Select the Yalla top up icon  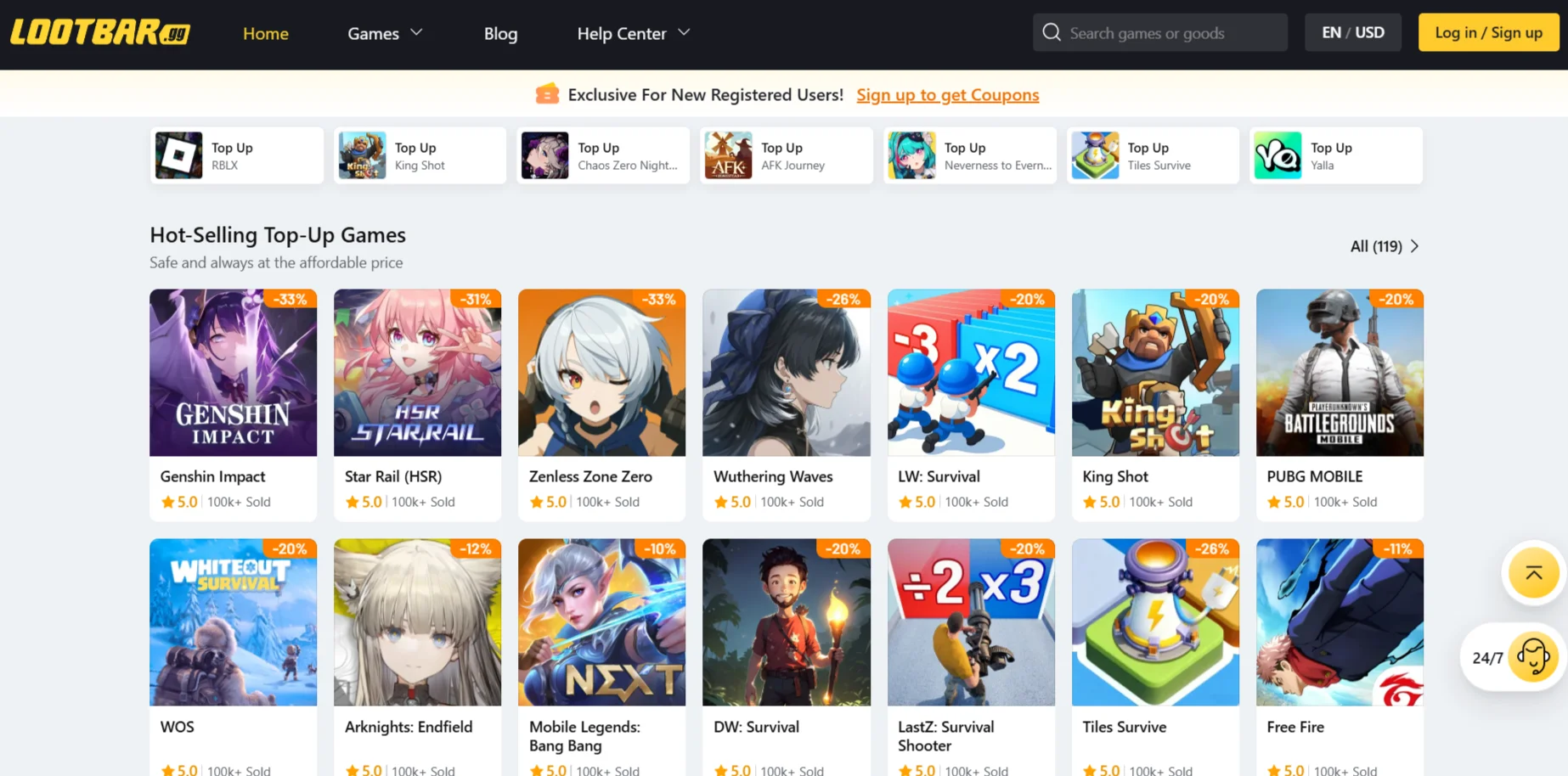pyautogui.click(x=1278, y=155)
